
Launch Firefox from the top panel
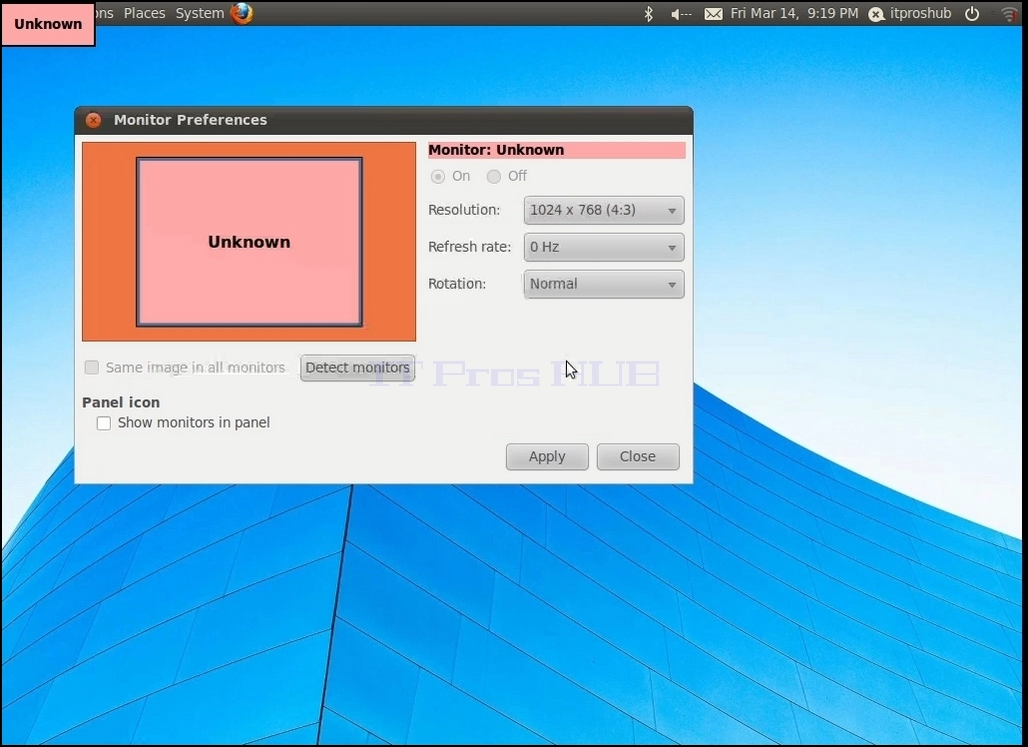click(x=242, y=13)
